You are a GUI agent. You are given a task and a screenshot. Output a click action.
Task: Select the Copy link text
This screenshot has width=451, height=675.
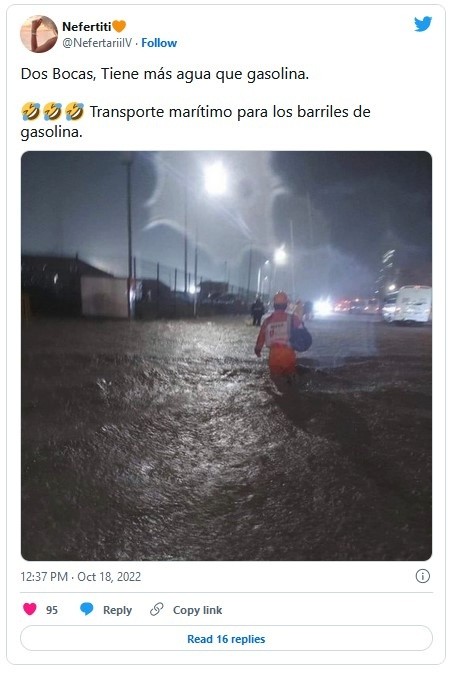click(198, 610)
